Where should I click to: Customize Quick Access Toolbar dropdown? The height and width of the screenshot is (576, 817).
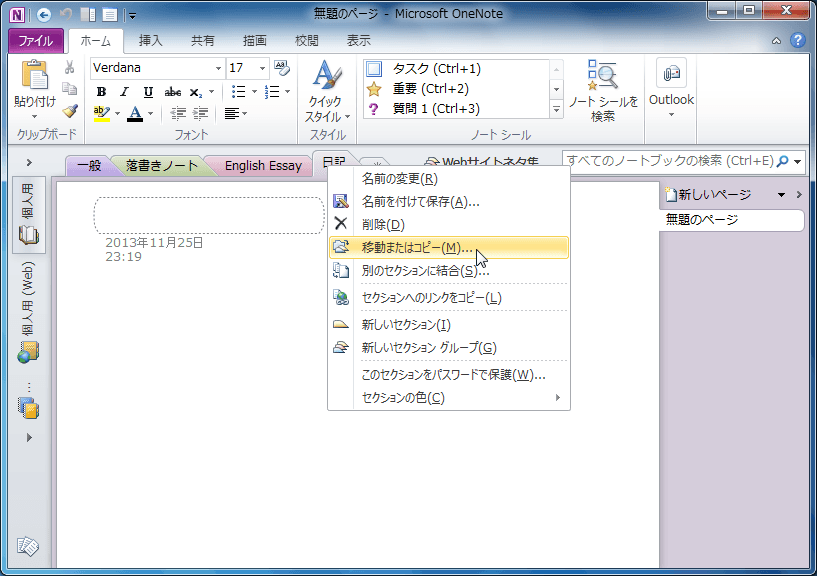pos(132,16)
